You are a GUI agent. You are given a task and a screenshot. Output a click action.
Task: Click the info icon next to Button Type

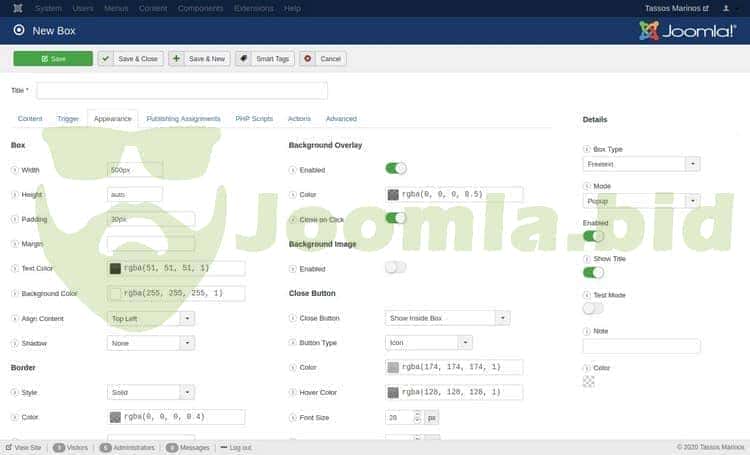(293, 342)
